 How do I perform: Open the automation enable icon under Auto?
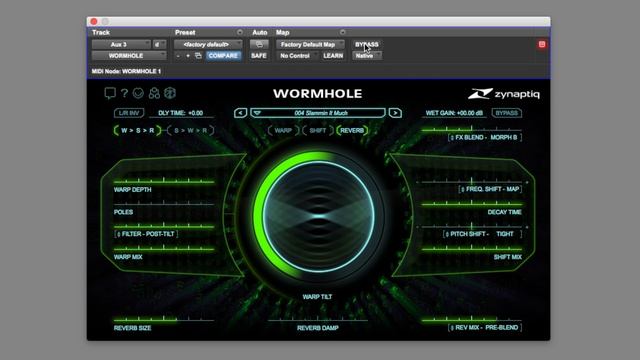coord(259,44)
